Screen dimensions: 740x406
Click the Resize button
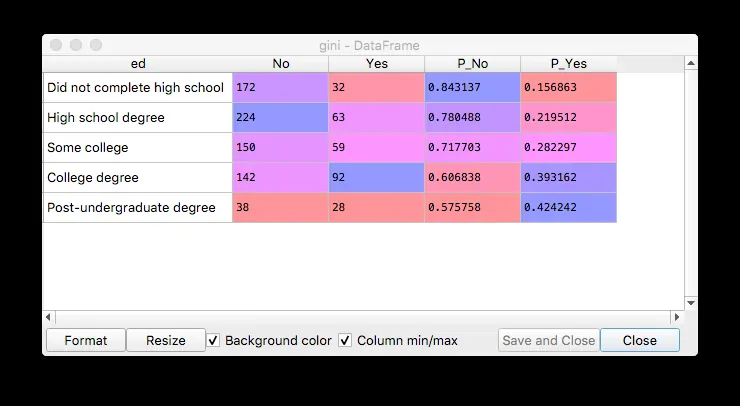166,340
